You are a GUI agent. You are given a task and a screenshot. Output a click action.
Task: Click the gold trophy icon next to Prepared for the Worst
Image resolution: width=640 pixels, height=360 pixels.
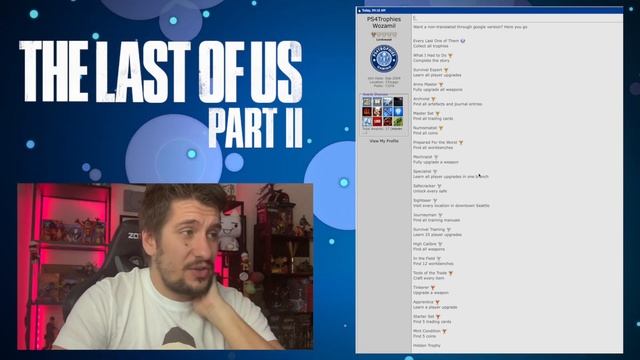[x=461, y=142]
